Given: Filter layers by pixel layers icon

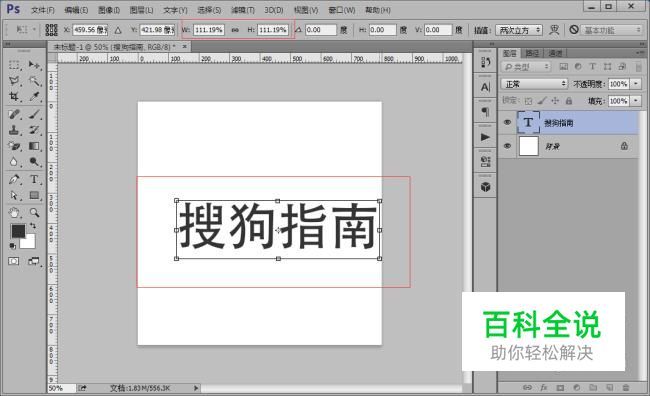Looking at the screenshot, I should (x=563, y=66).
